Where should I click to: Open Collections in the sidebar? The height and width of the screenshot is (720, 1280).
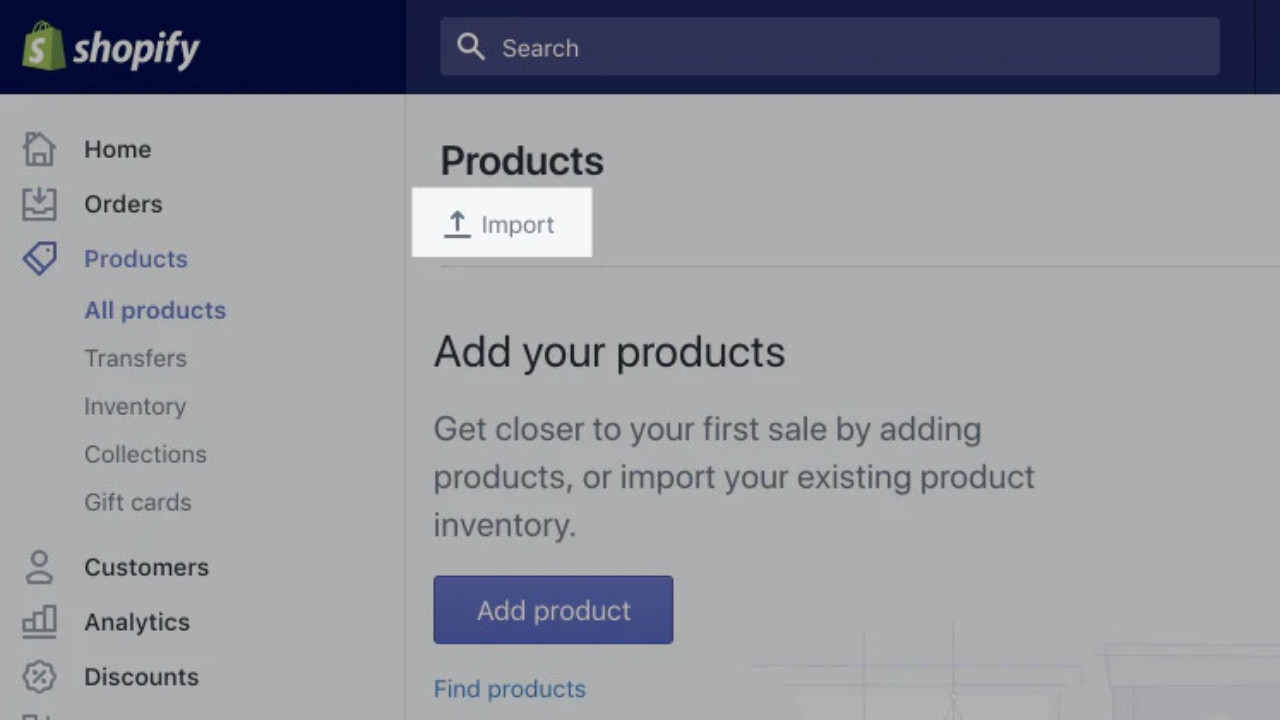pos(145,454)
